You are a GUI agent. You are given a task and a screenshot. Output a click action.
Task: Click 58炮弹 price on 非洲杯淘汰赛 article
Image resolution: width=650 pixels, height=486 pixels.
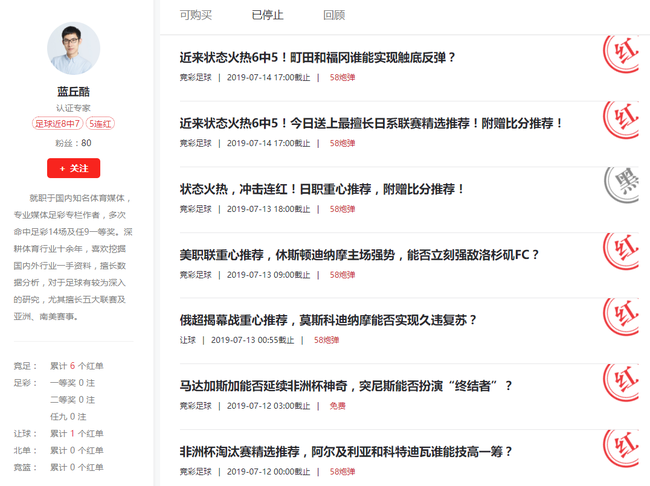[x=342, y=472]
